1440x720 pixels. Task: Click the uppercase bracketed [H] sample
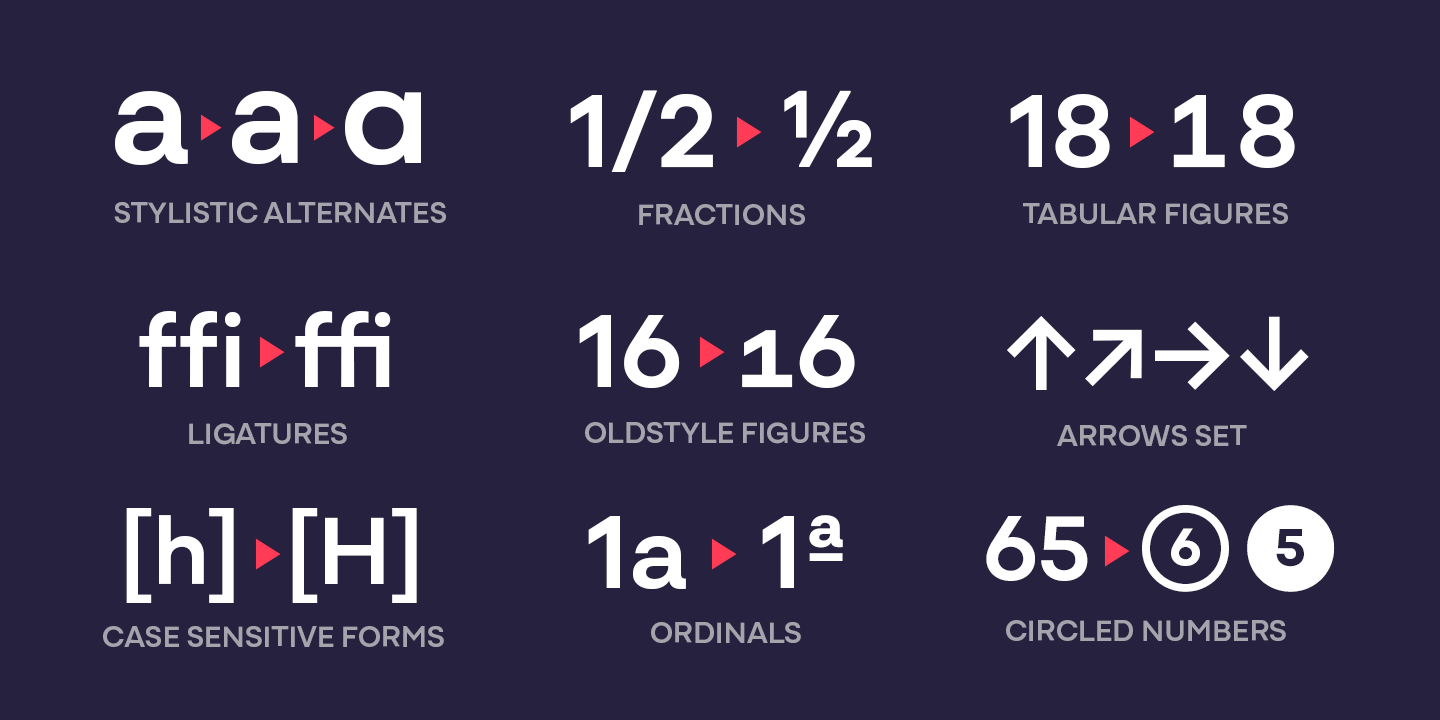(354, 554)
